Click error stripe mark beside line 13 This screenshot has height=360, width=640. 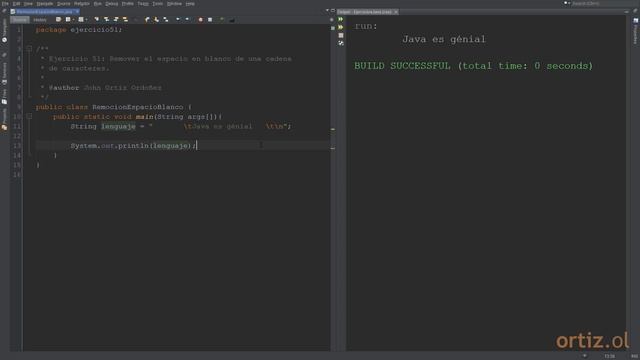333,149
